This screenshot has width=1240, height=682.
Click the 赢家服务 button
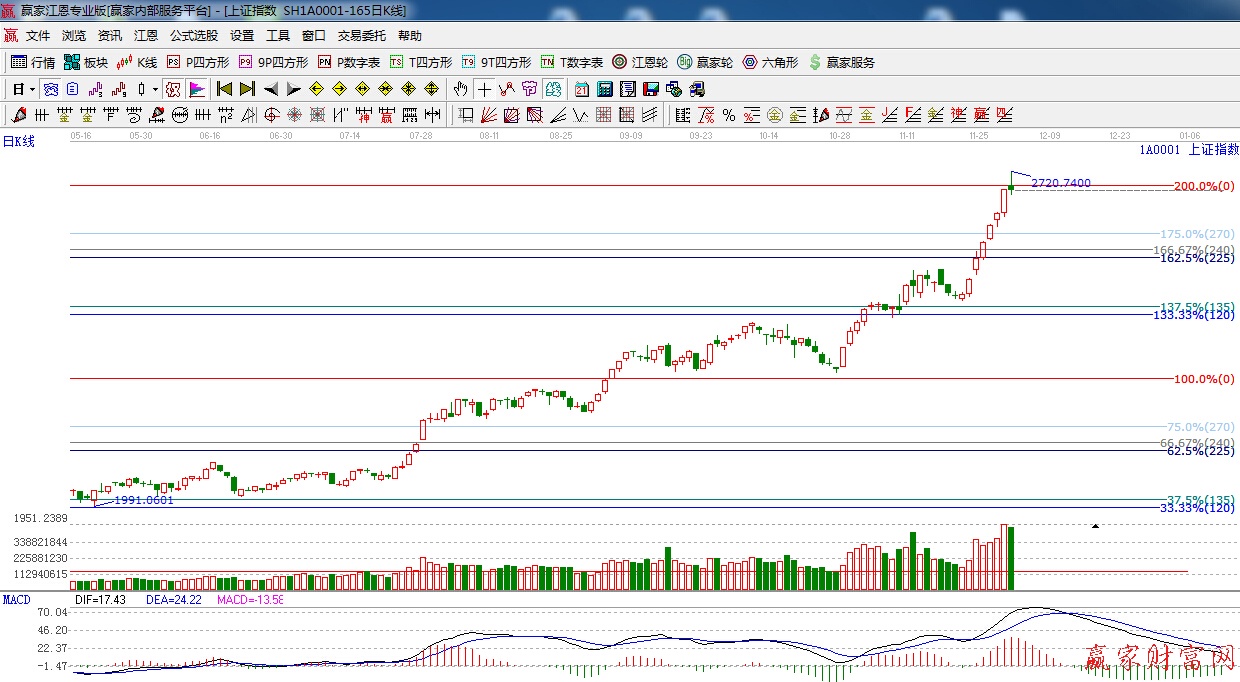coord(841,62)
